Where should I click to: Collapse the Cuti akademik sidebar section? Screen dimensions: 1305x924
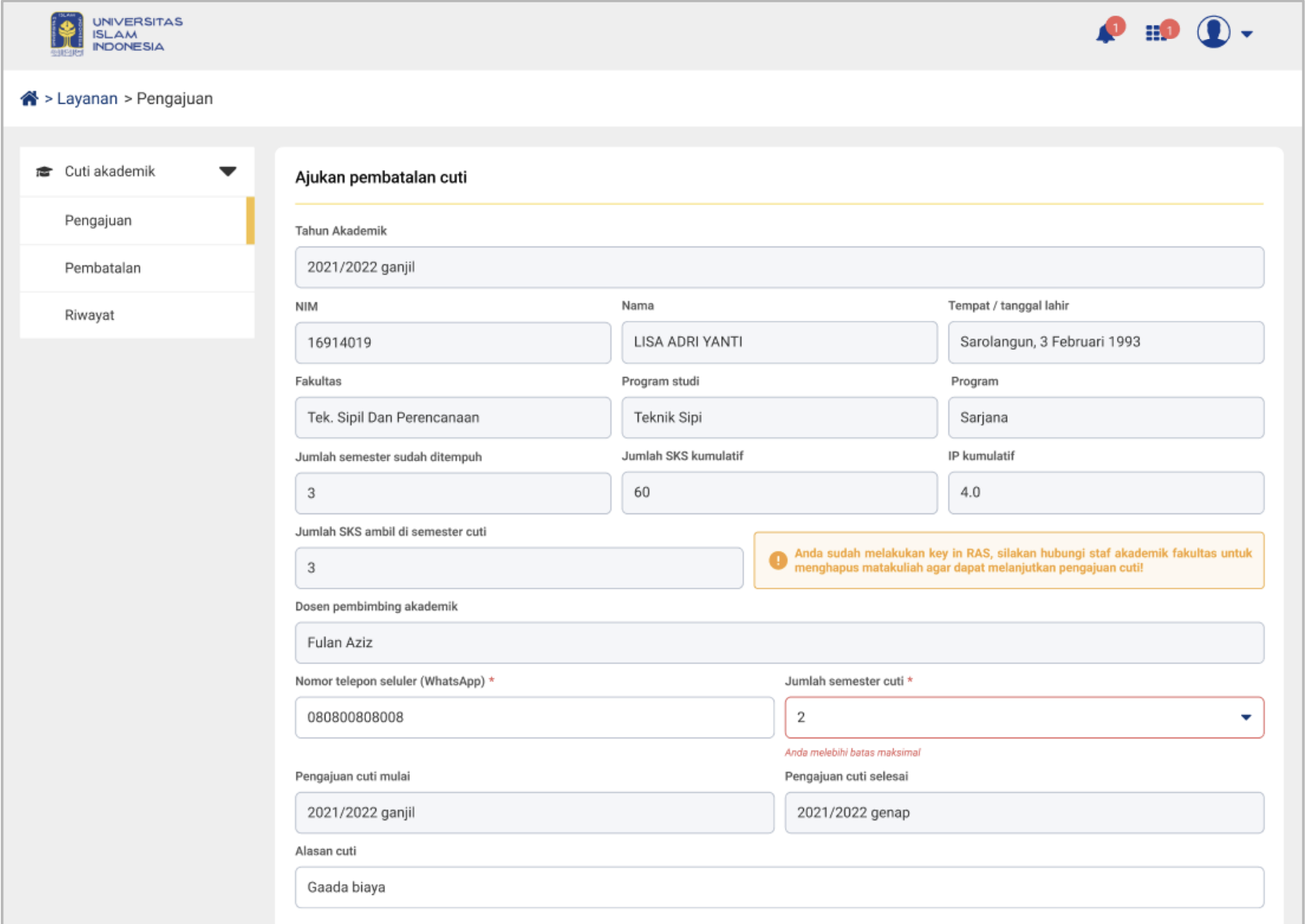pyautogui.click(x=227, y=172)
